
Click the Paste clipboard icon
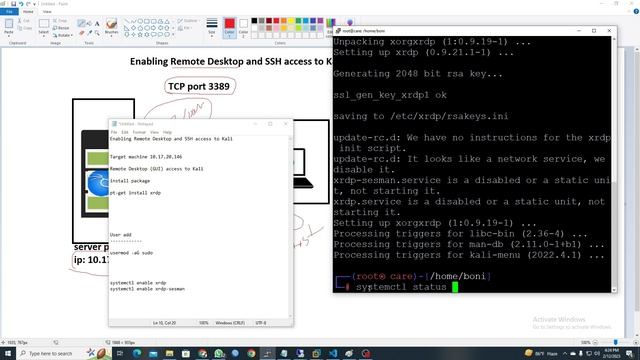(9, 24)
